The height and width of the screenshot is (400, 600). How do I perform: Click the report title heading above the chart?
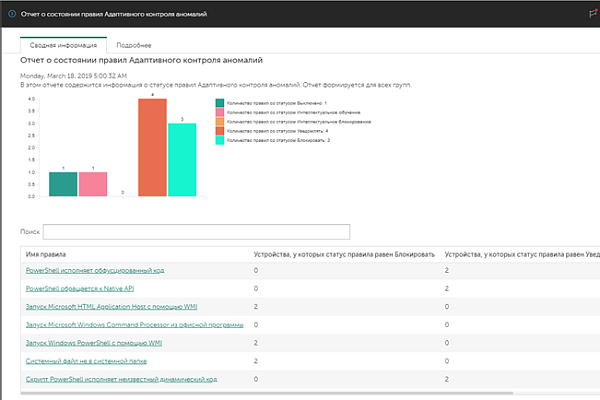[141, 60]
